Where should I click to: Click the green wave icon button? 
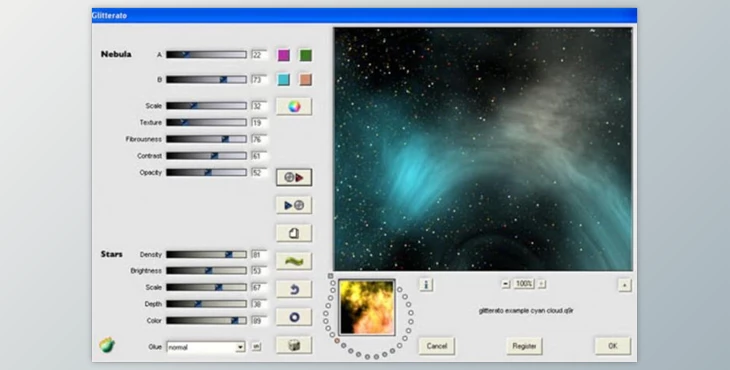pyautogui.click(x=294, y=262)
